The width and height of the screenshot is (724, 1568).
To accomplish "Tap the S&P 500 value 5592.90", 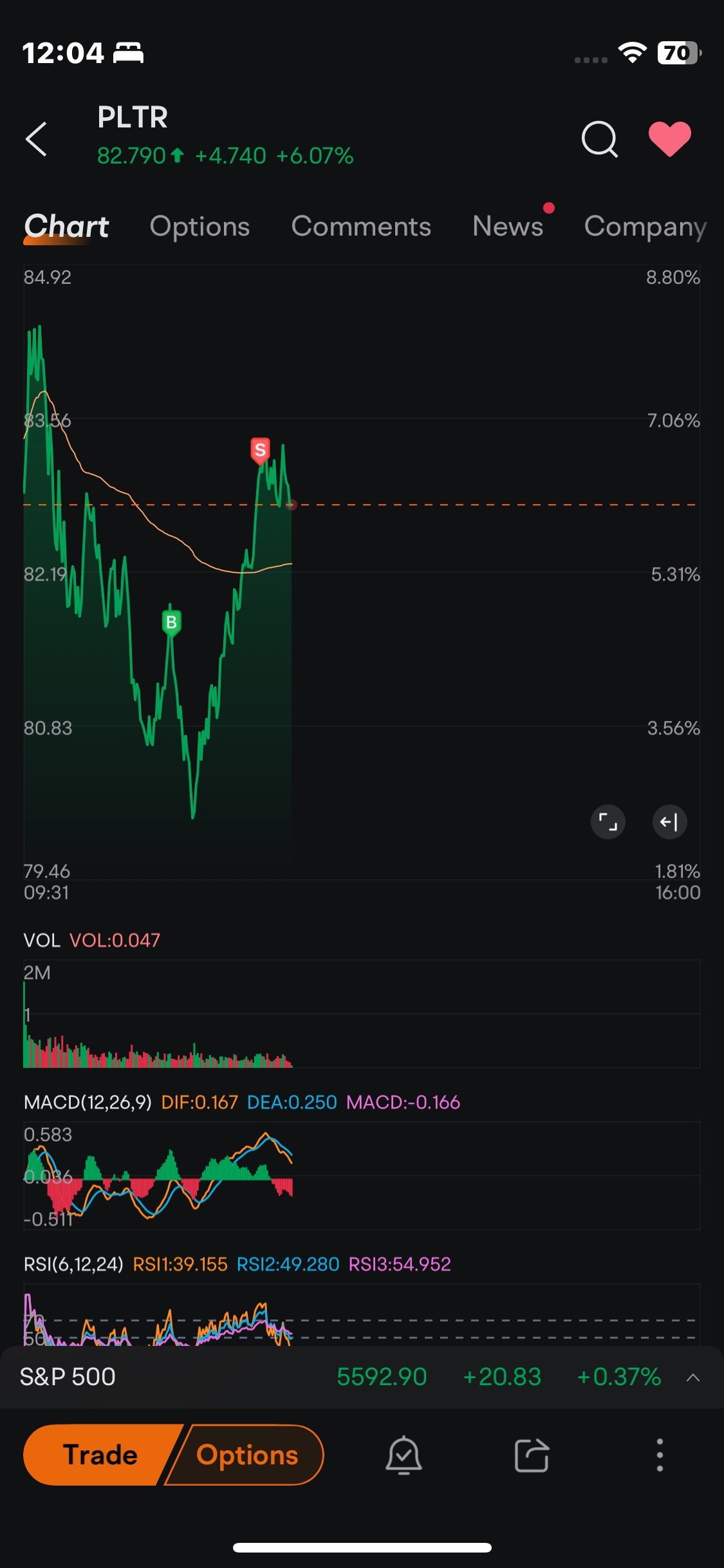I will coord(382,1377).
